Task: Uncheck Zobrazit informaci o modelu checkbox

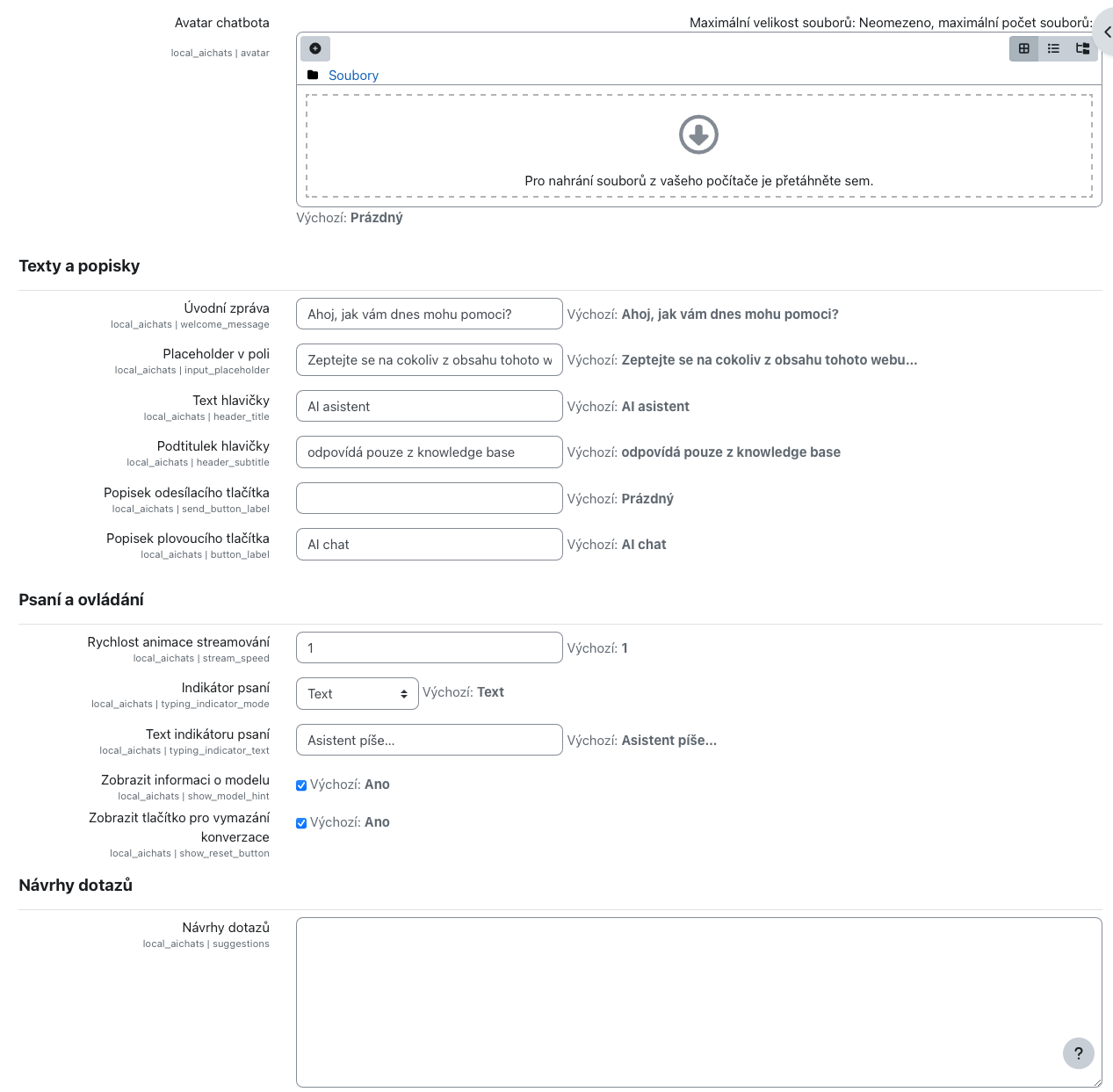Action: (301, 785)
